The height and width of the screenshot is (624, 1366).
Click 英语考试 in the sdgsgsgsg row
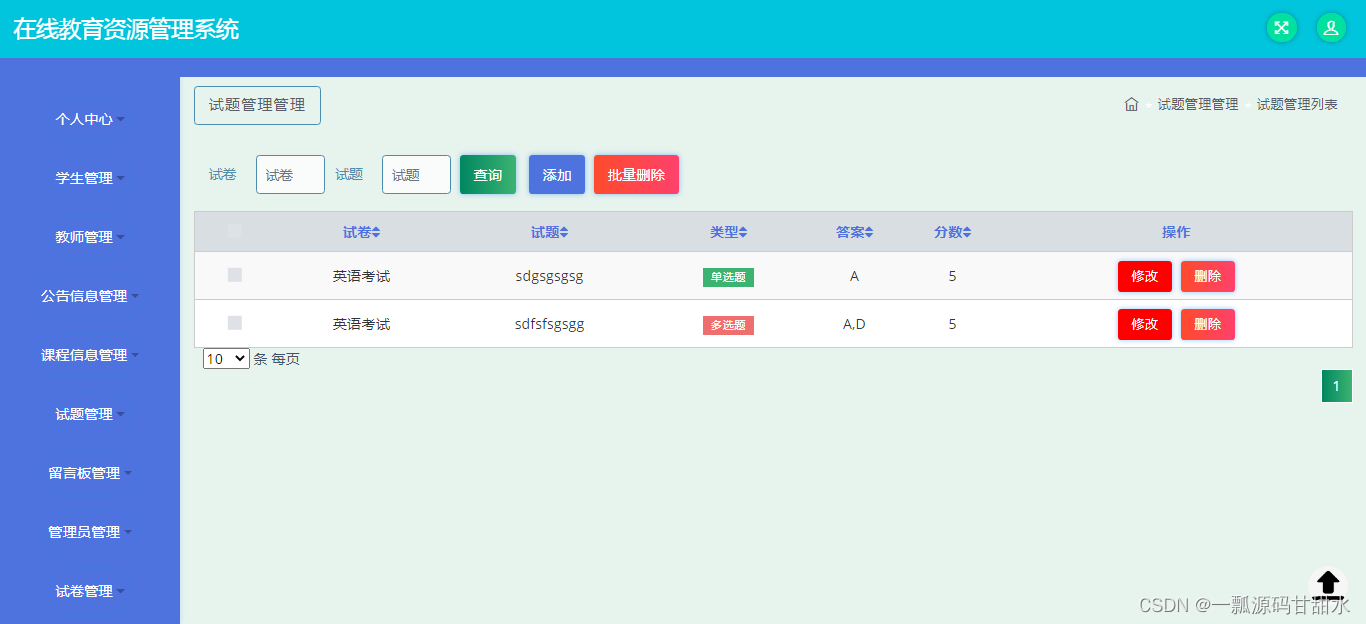coord(361,276)
